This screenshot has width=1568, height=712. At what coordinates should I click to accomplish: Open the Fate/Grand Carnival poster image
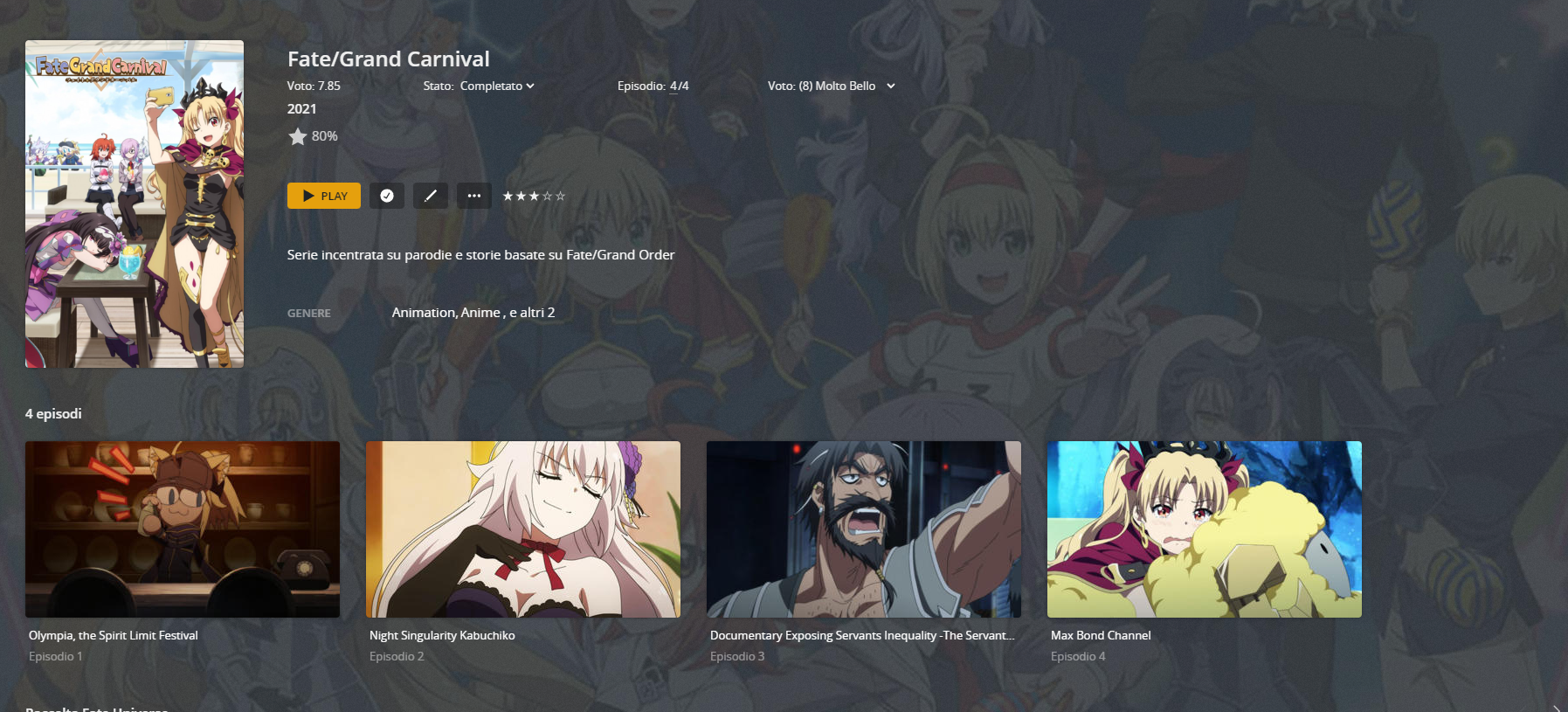point(135,204)
